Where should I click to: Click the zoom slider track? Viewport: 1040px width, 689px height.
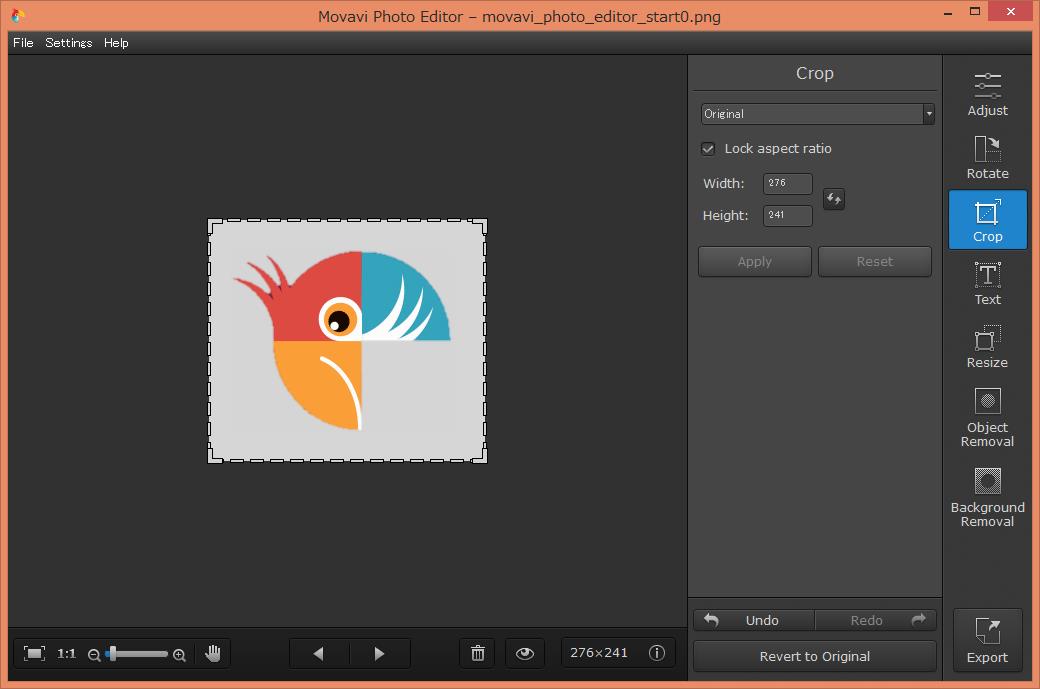pos(140,654)
